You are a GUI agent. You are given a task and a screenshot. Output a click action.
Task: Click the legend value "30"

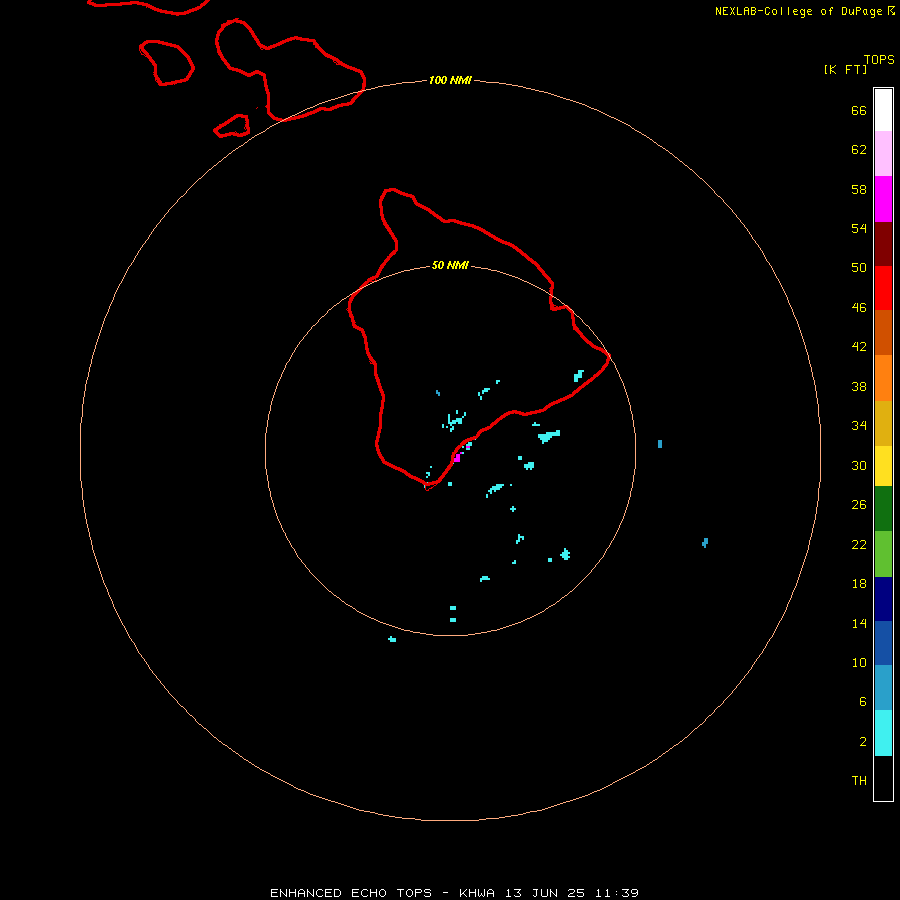pos(859,465)
